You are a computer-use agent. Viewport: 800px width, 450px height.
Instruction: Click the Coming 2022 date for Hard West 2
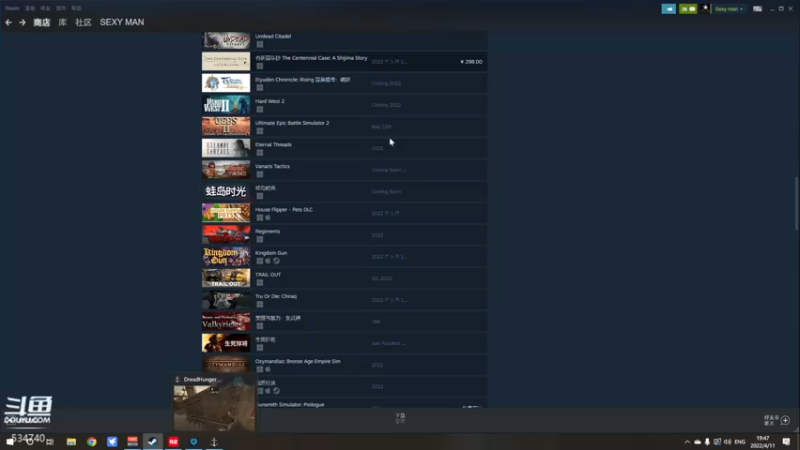click(386, 105)
